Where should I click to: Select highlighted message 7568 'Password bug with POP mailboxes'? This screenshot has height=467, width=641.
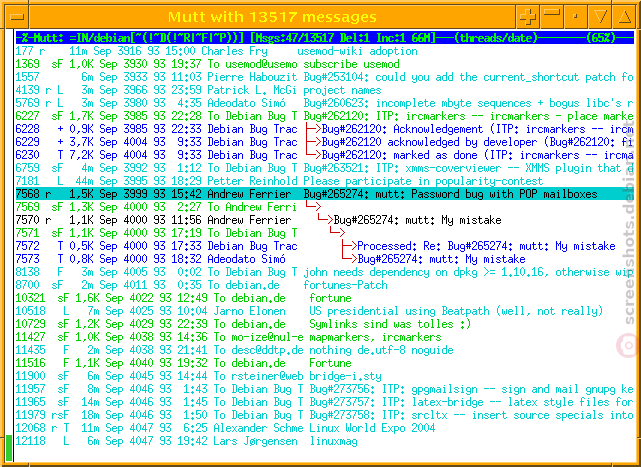click(x=325, y=194)
